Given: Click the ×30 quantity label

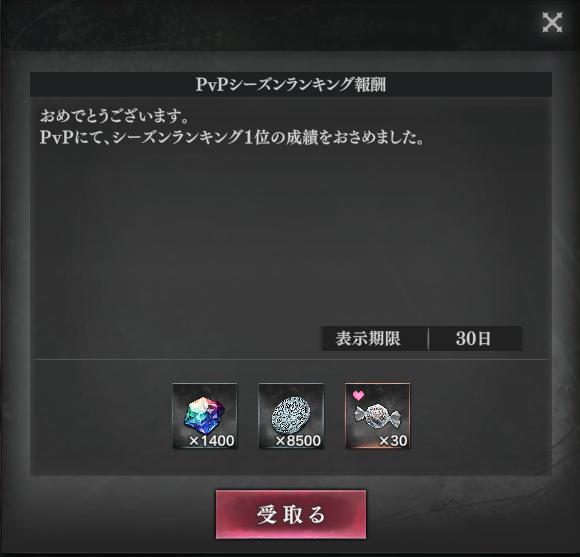Looking at the screenshot, I should click(393, 441).
